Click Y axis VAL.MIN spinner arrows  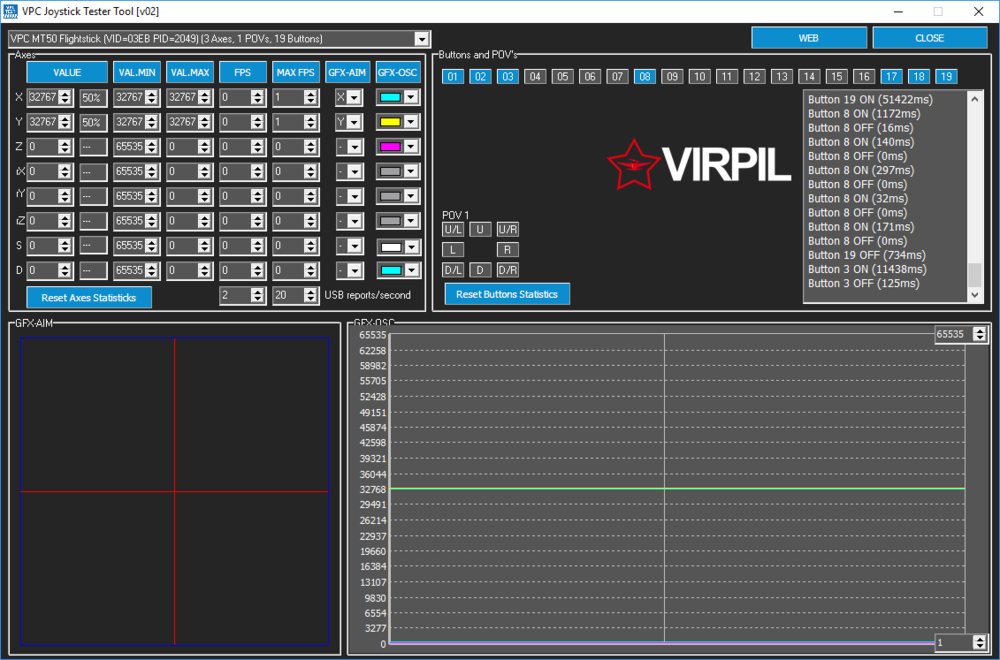tap(152, 122)
